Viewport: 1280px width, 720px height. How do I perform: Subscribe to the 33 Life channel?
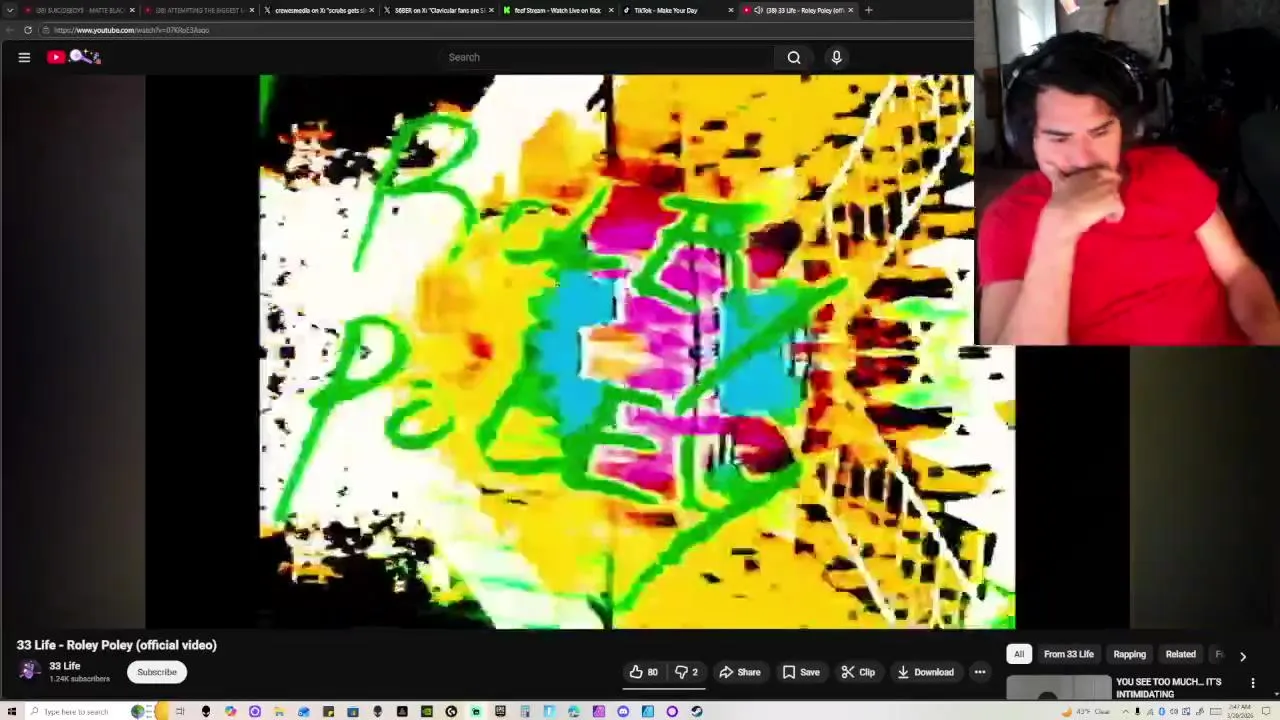[x=157, y=672]
